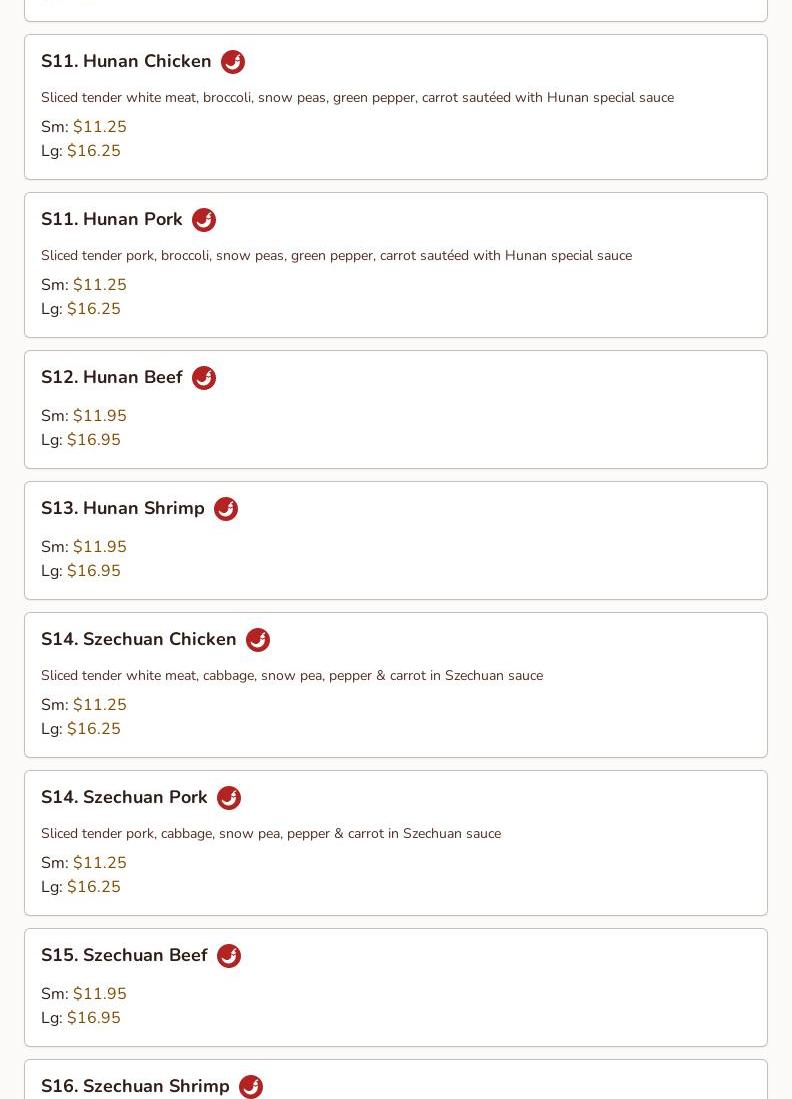Select the S13. Hunan Shrimp title
The width and height of the screenshot is (792, 1099).
click(123, 507)
